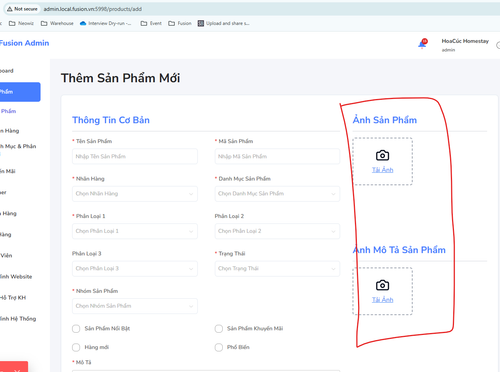Image resolution: width=500 pixels, height=372 pixels.
Task: Click the Nhập Tên Sản Phẩm input field
Action: (x=135, y=156)
